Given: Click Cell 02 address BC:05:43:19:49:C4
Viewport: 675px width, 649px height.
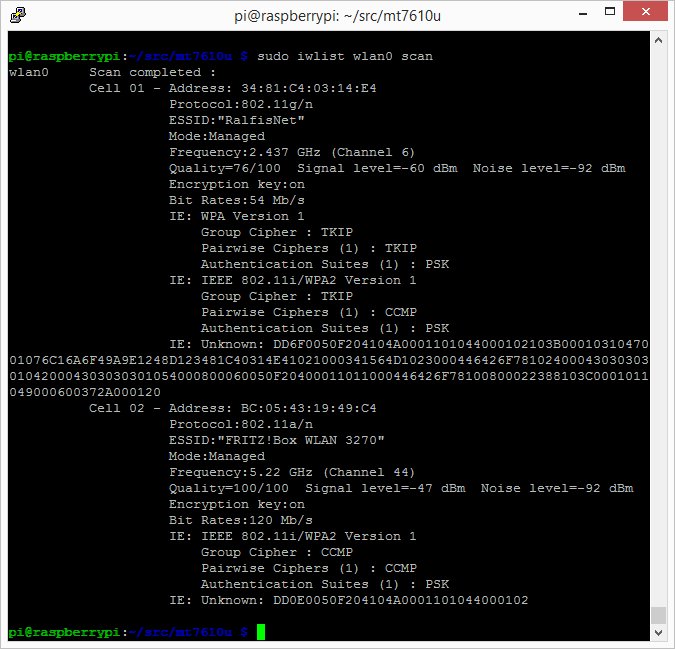Looking at the screenshot, I should [309, 408].
